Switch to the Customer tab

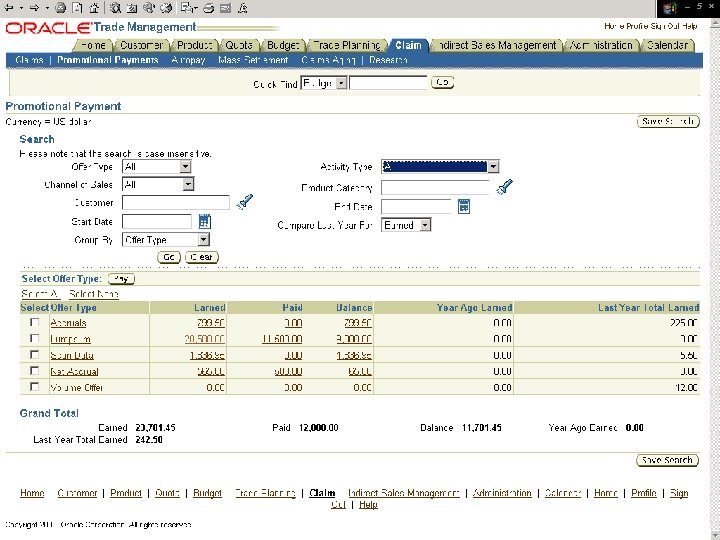point(141,45)
